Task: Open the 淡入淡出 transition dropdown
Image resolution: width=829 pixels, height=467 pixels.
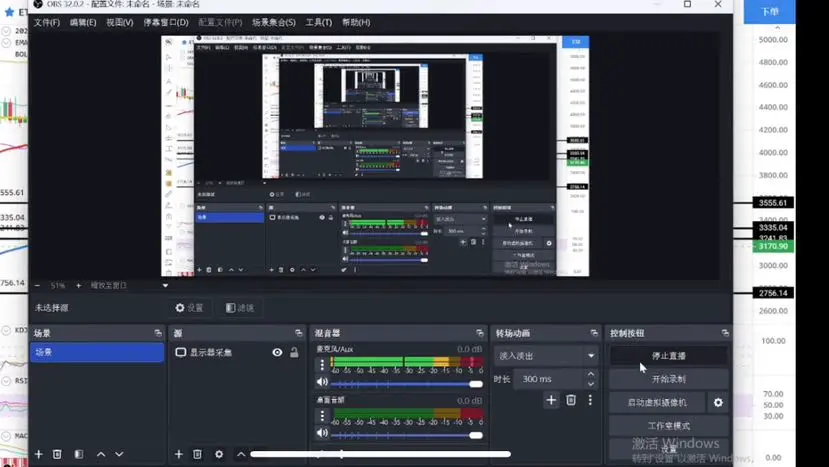Action: [546, 355]
